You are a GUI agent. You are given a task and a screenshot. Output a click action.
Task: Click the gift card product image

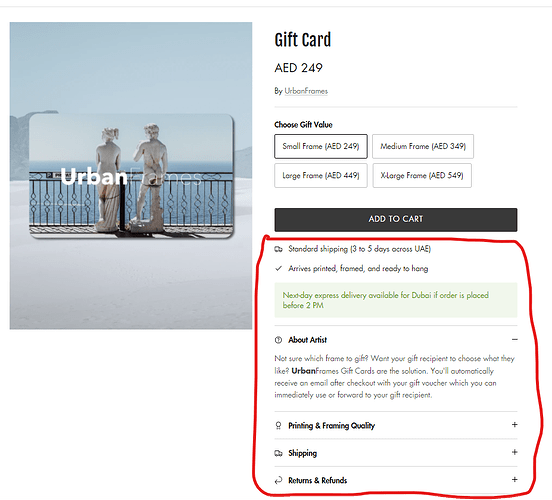tap(131, 176)
